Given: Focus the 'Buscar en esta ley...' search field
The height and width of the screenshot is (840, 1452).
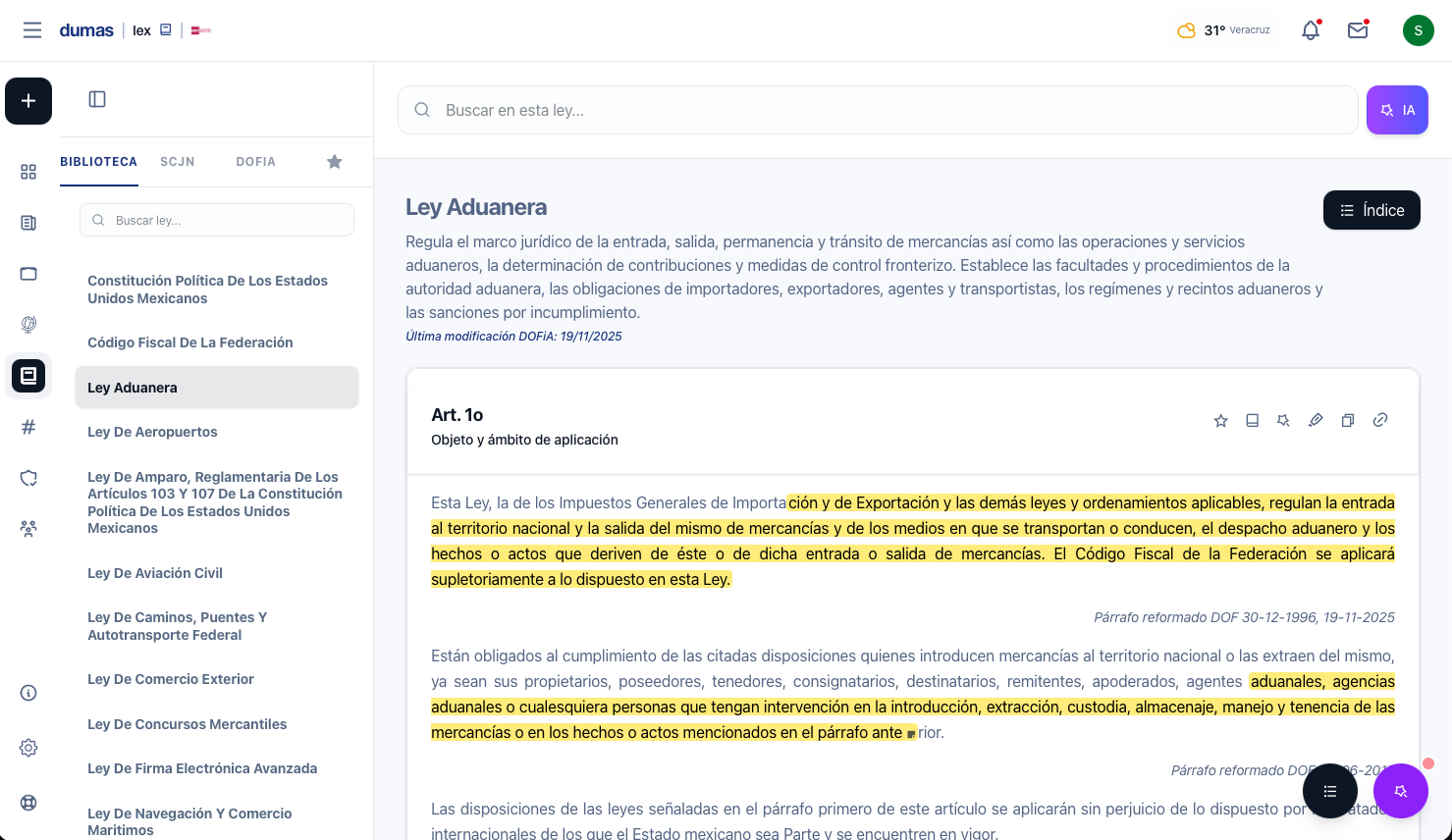Looking at the screenshot, I should (x=878, y=110).
